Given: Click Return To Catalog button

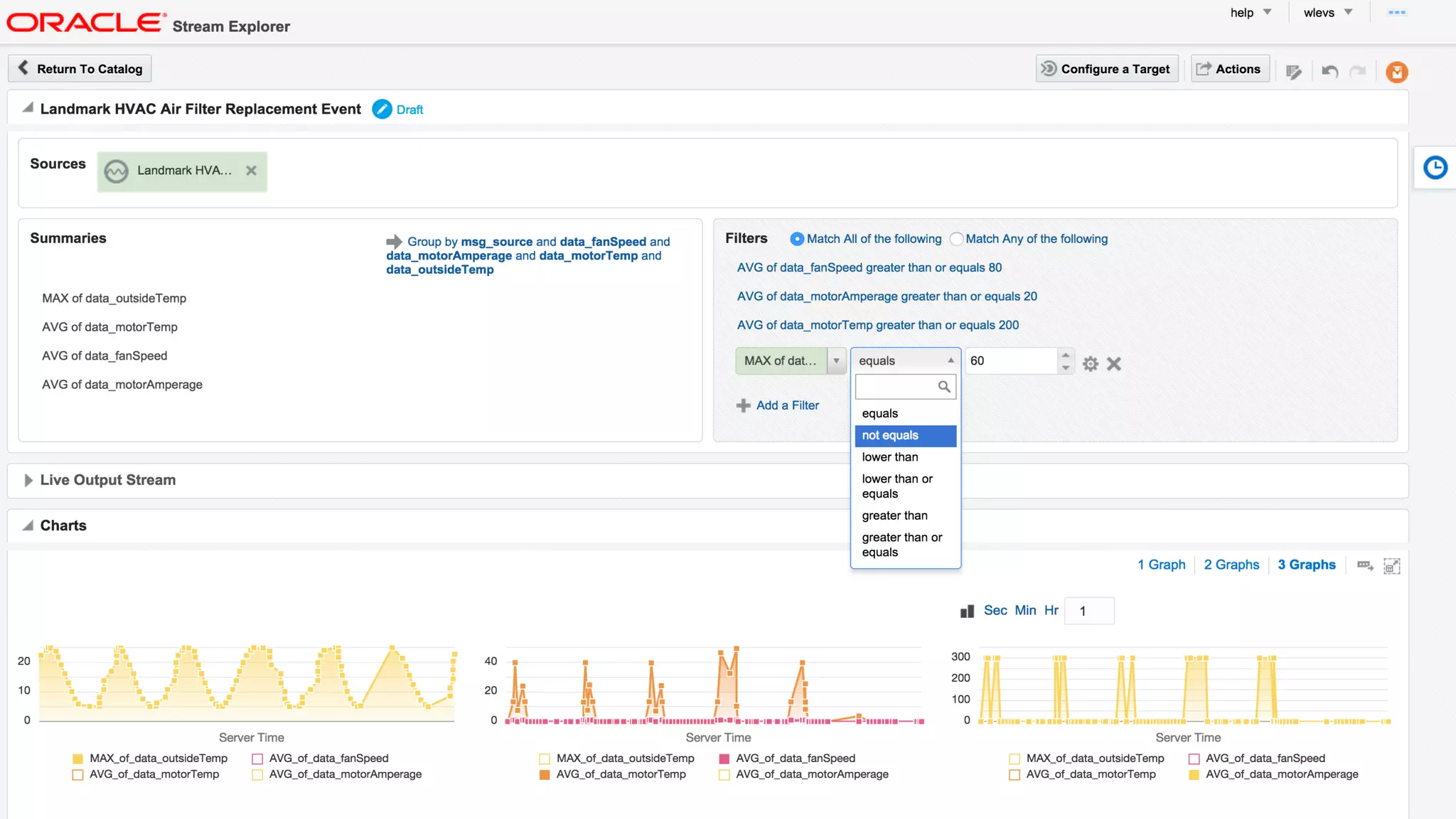Looking at the screenshot, I should (80, 69).
